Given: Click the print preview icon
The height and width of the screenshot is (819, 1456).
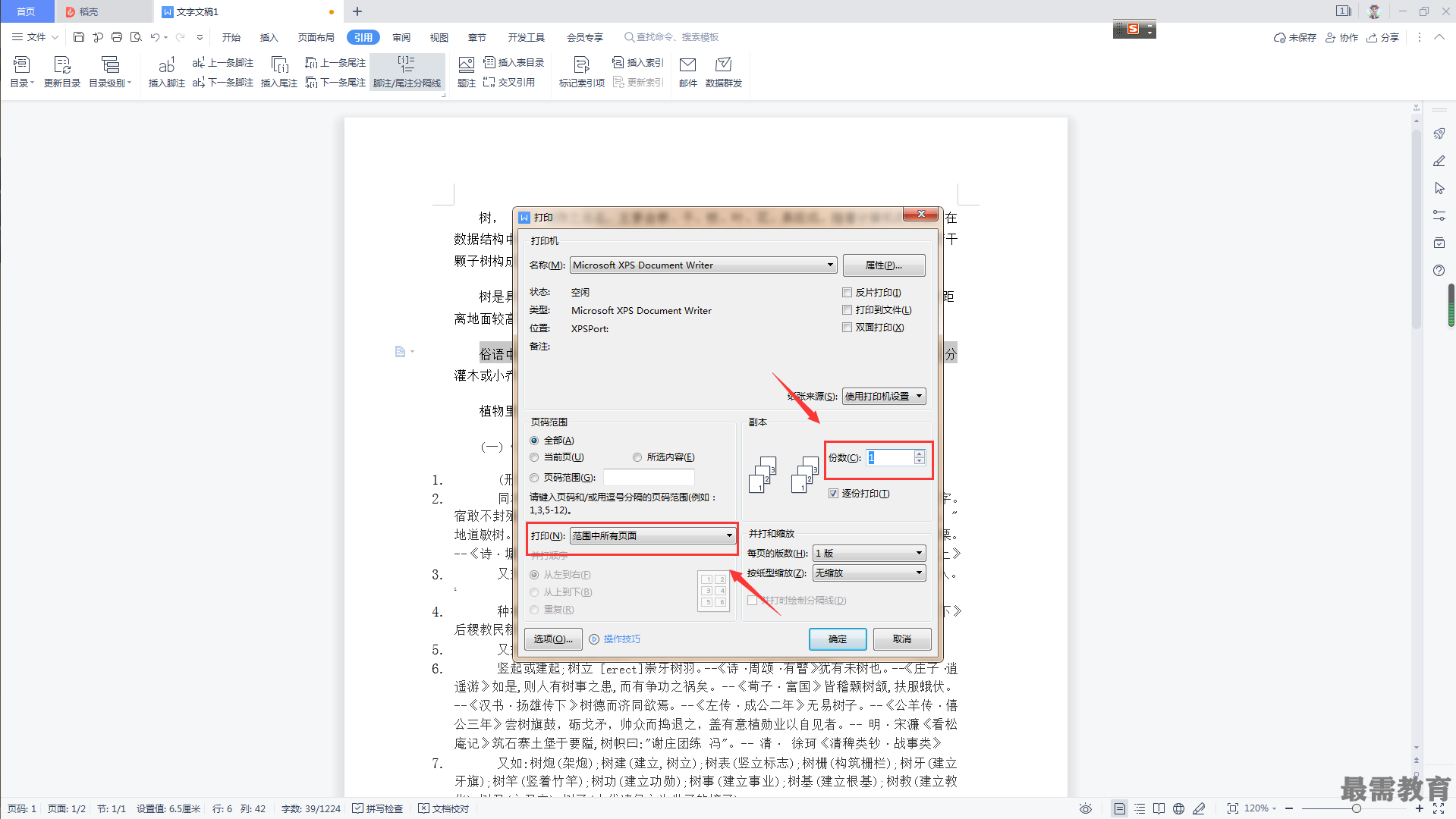Looking at the screenshot, I should 136,37.
